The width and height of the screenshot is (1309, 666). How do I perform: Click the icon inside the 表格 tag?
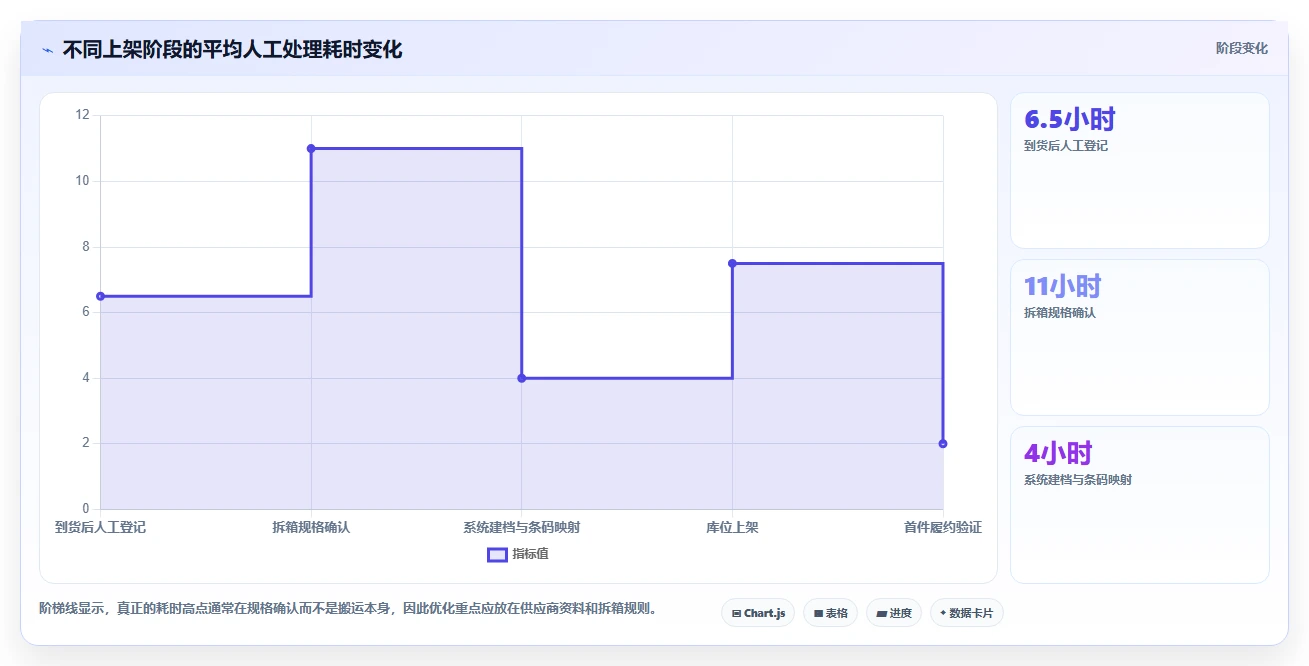[x=818, y=613]
